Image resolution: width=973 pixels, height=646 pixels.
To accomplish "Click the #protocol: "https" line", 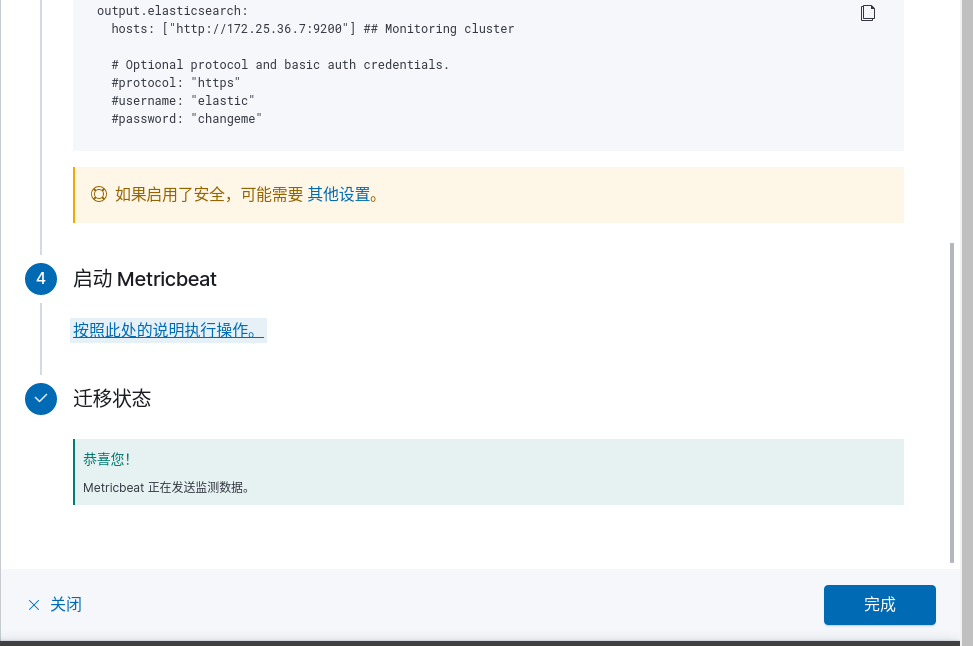I will 176,83.
